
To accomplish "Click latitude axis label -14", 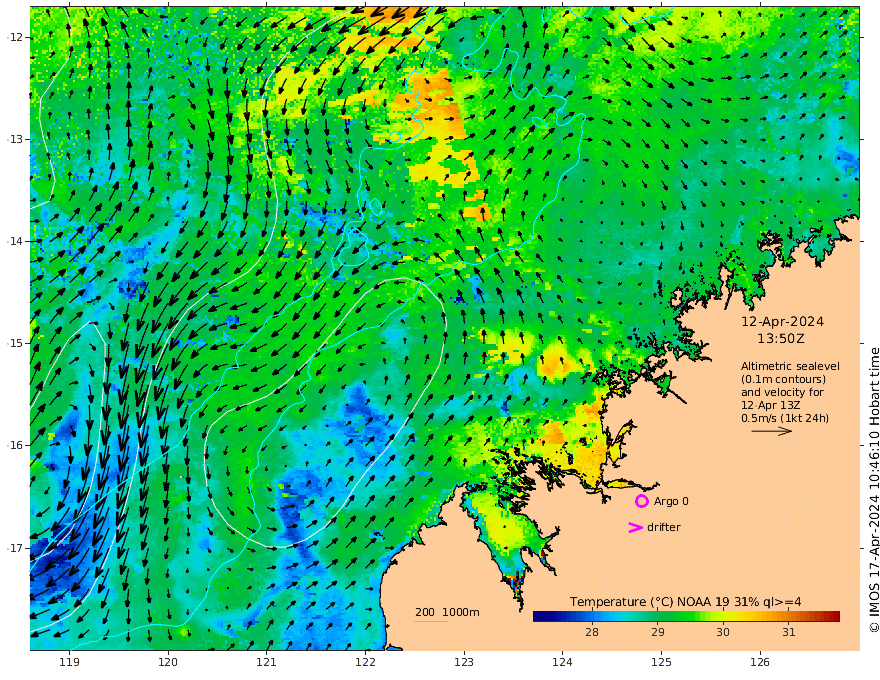I will (15, 241).
